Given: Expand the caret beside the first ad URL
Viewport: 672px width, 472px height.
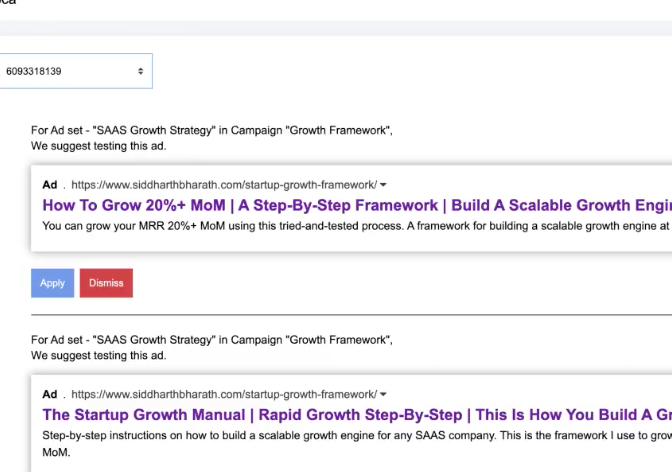Looking at the screenshot, I should [x=384, y=185].
